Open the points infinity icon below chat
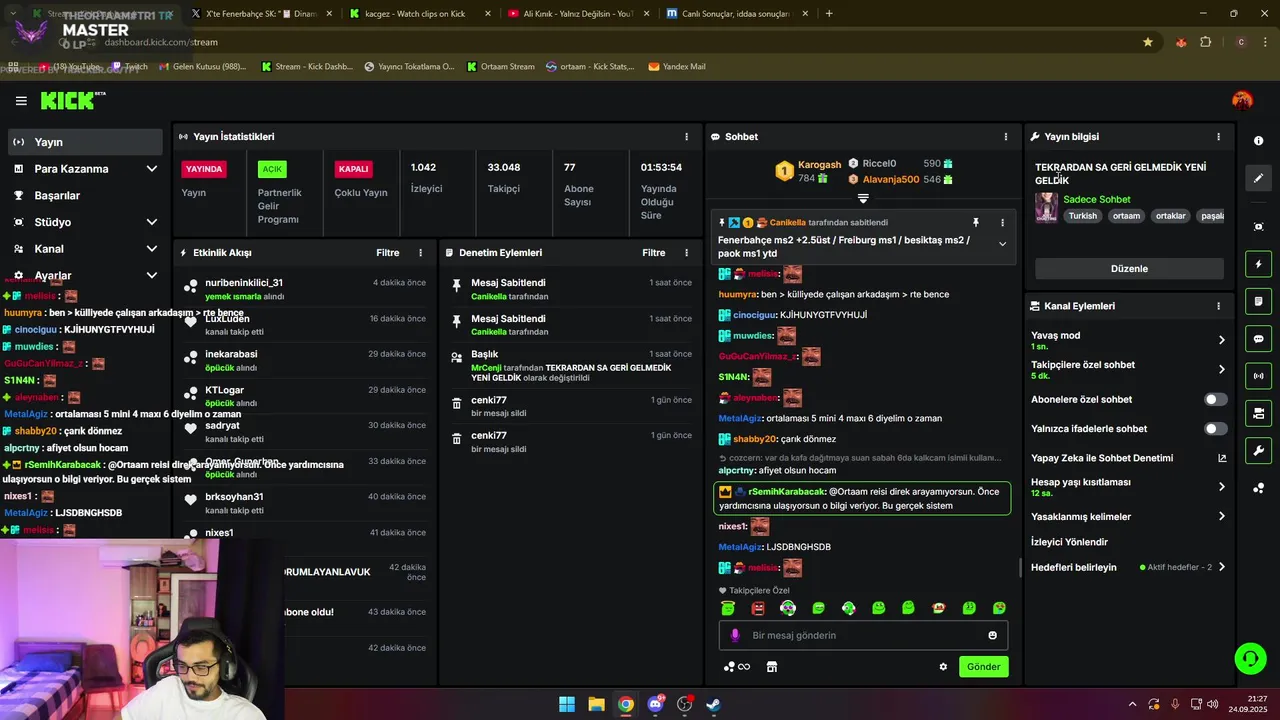 [x=737, y=667]
